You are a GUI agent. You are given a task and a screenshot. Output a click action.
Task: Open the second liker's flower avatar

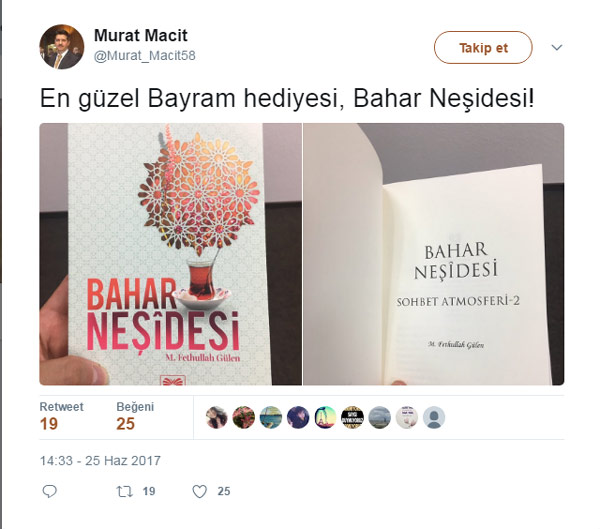point(243,417)
